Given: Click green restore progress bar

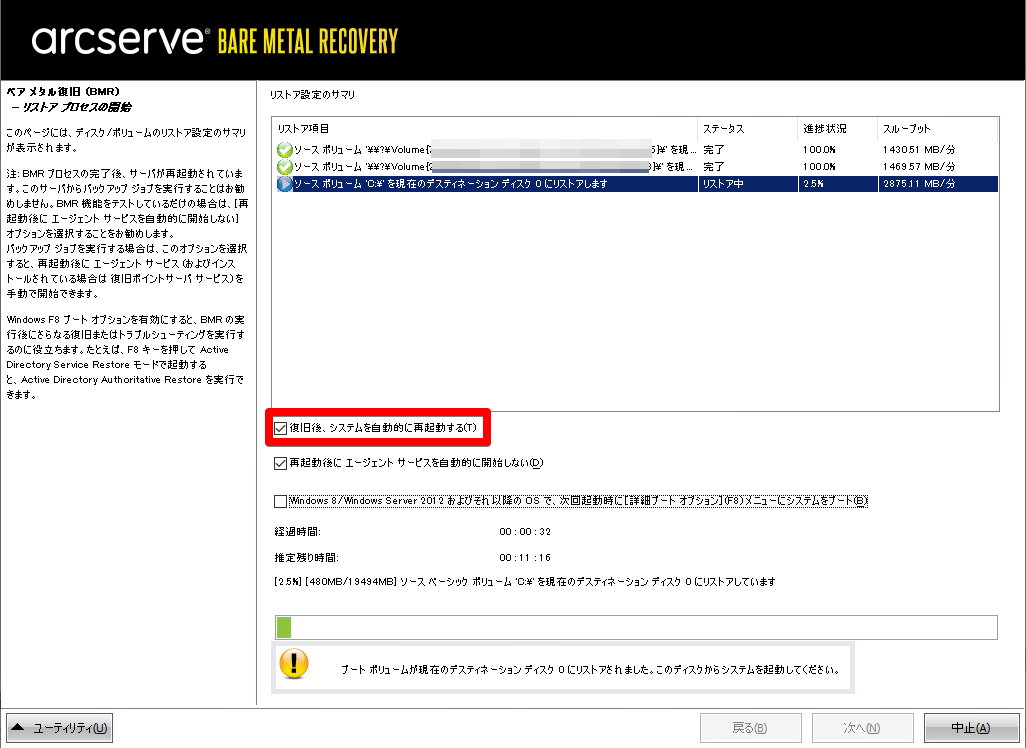Looking at the screenshot, I should click(636, 627).
